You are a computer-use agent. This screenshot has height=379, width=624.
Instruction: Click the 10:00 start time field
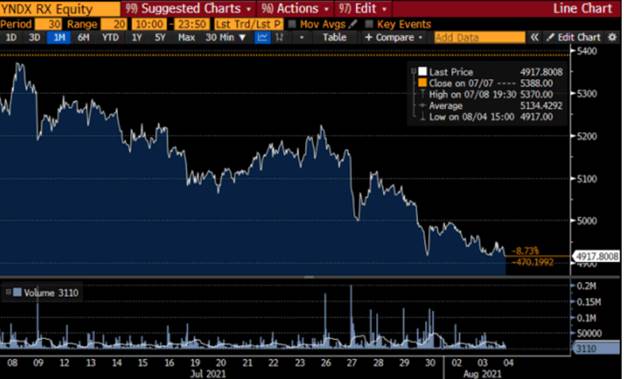click(149, 24)
